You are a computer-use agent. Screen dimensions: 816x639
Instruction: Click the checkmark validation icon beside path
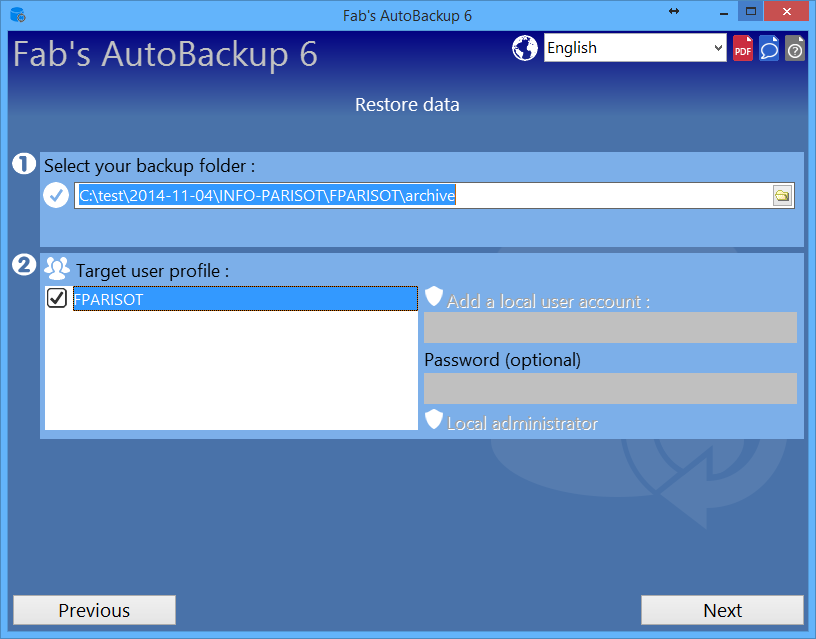point(56,196)
